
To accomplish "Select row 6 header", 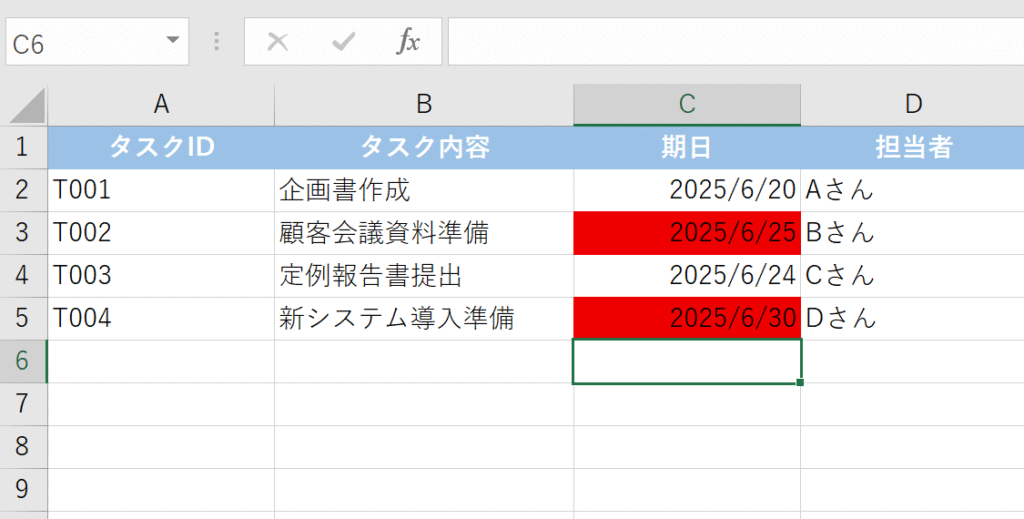I will (x=23, y=361).
